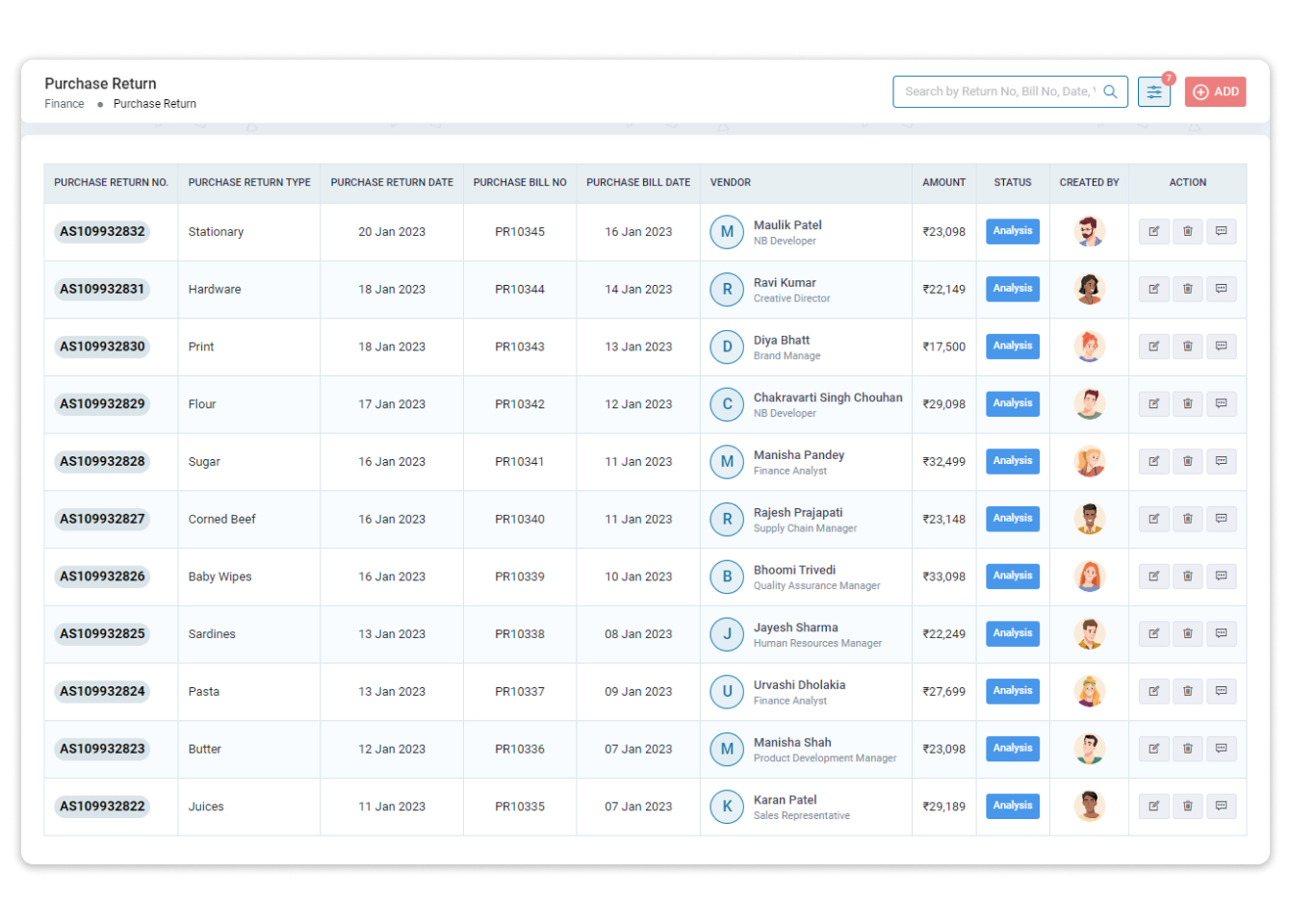The height and width of the screenshot is (924, 1290).
Task: Navigate to Finance via the breadcrumb
Action: pos(64,104)
